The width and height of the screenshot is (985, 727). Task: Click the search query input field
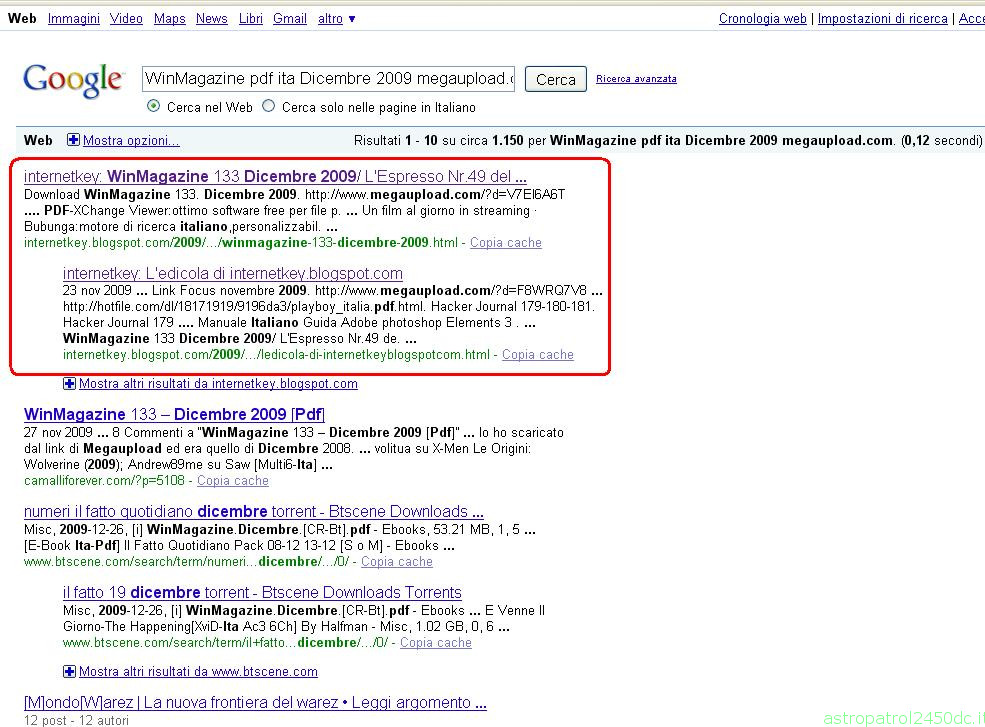pyautogui.click(x=329, y=79)
